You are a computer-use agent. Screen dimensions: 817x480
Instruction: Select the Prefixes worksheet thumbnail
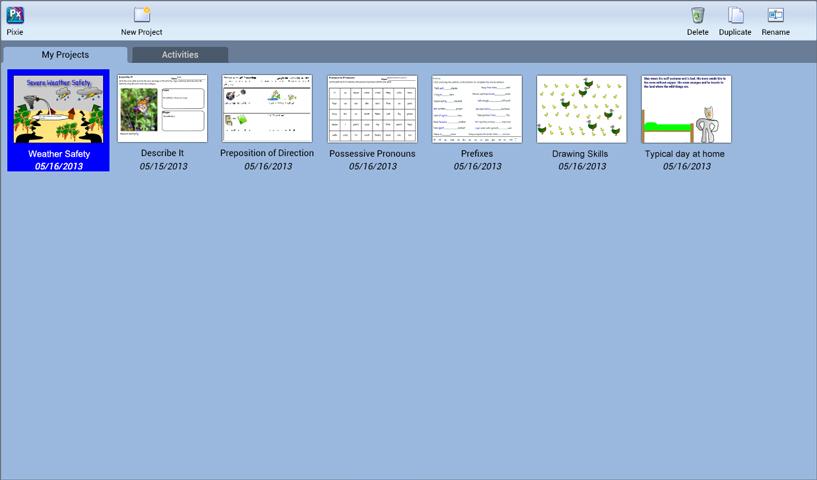[x=477, y=109]
